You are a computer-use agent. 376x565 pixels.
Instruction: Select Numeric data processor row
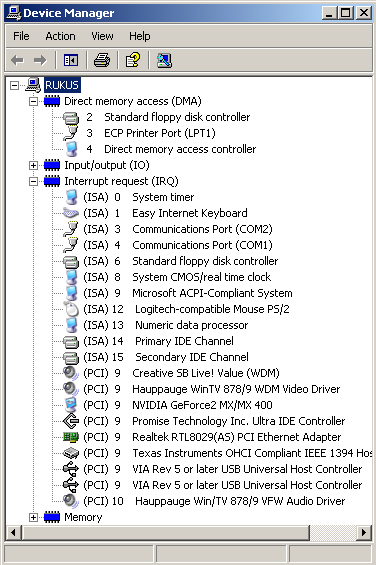(165, 325)
